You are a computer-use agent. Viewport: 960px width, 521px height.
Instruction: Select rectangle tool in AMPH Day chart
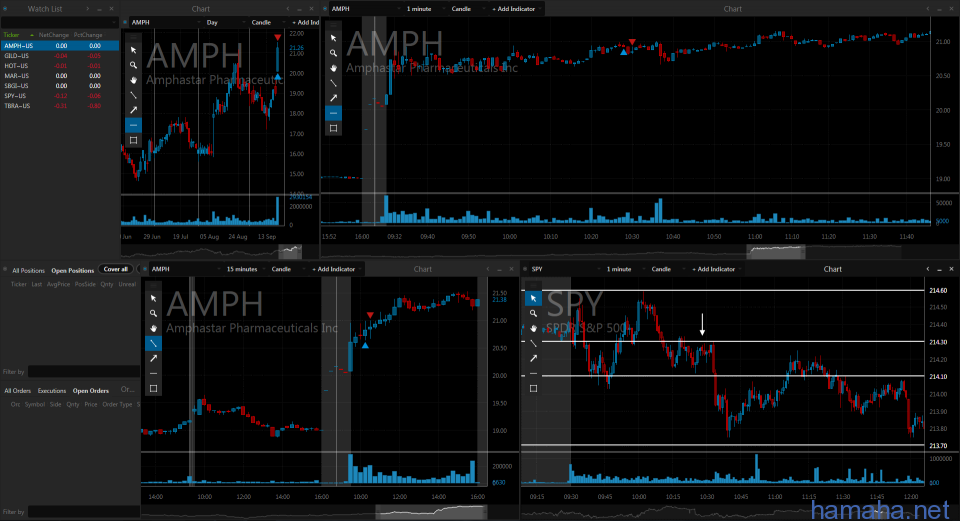click(133, 140)
